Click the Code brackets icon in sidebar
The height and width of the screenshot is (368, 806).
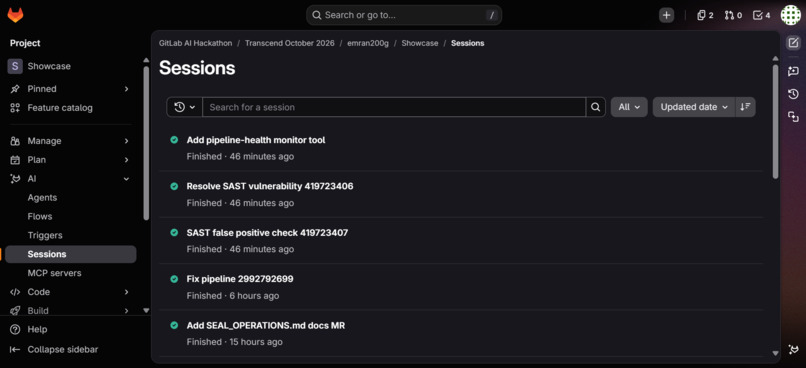tap(15, 292)
